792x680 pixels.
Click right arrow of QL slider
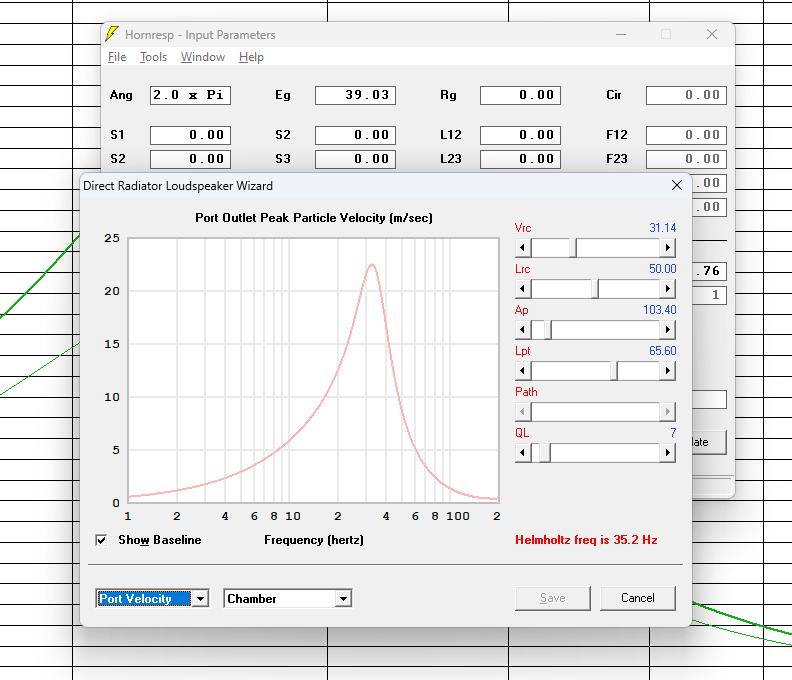point(667,452)
